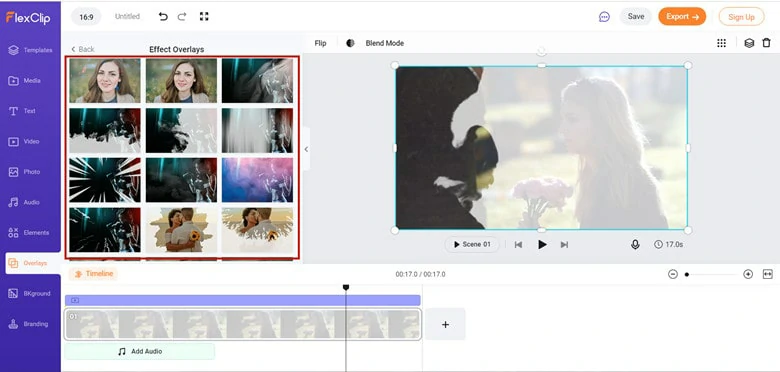Open fullscreen preview icon
The image size is (780, 372).
click(204, 16)
